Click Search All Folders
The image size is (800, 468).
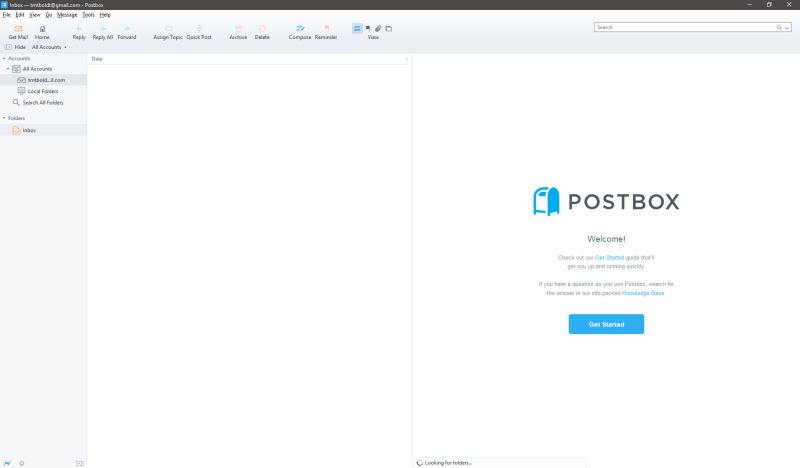tap(43, 103)
